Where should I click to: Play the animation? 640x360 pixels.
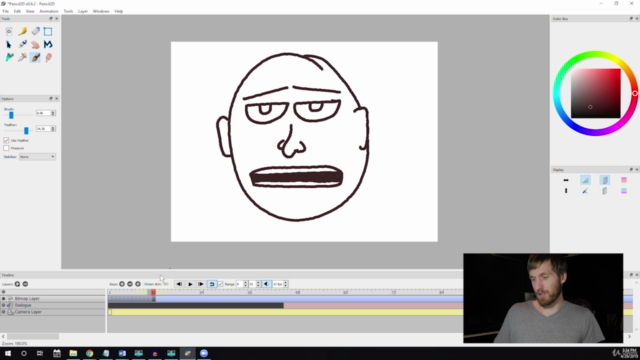190,284
